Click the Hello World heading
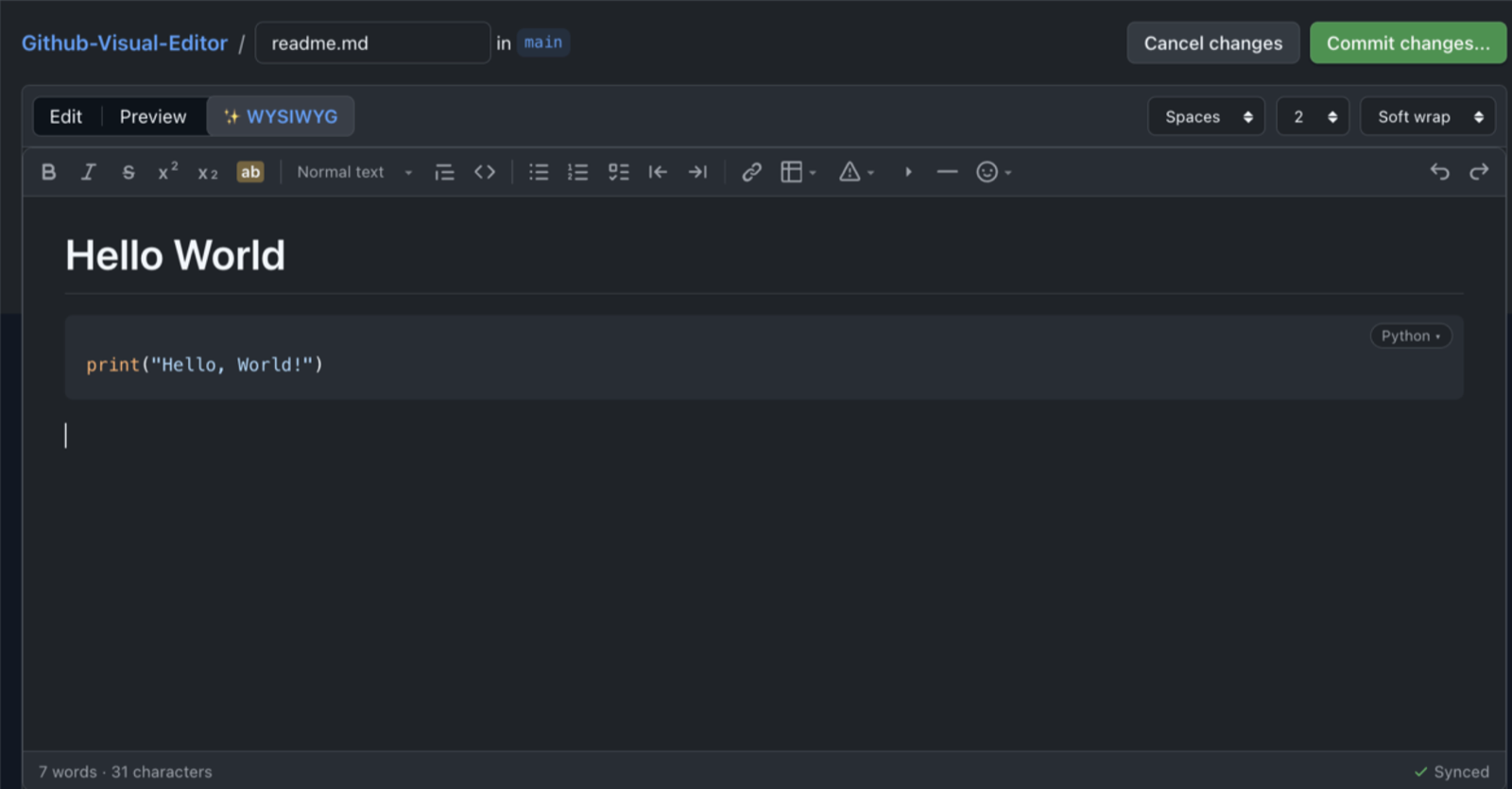The height and width of the screenshot is (789, 1512). coord(175,255)
